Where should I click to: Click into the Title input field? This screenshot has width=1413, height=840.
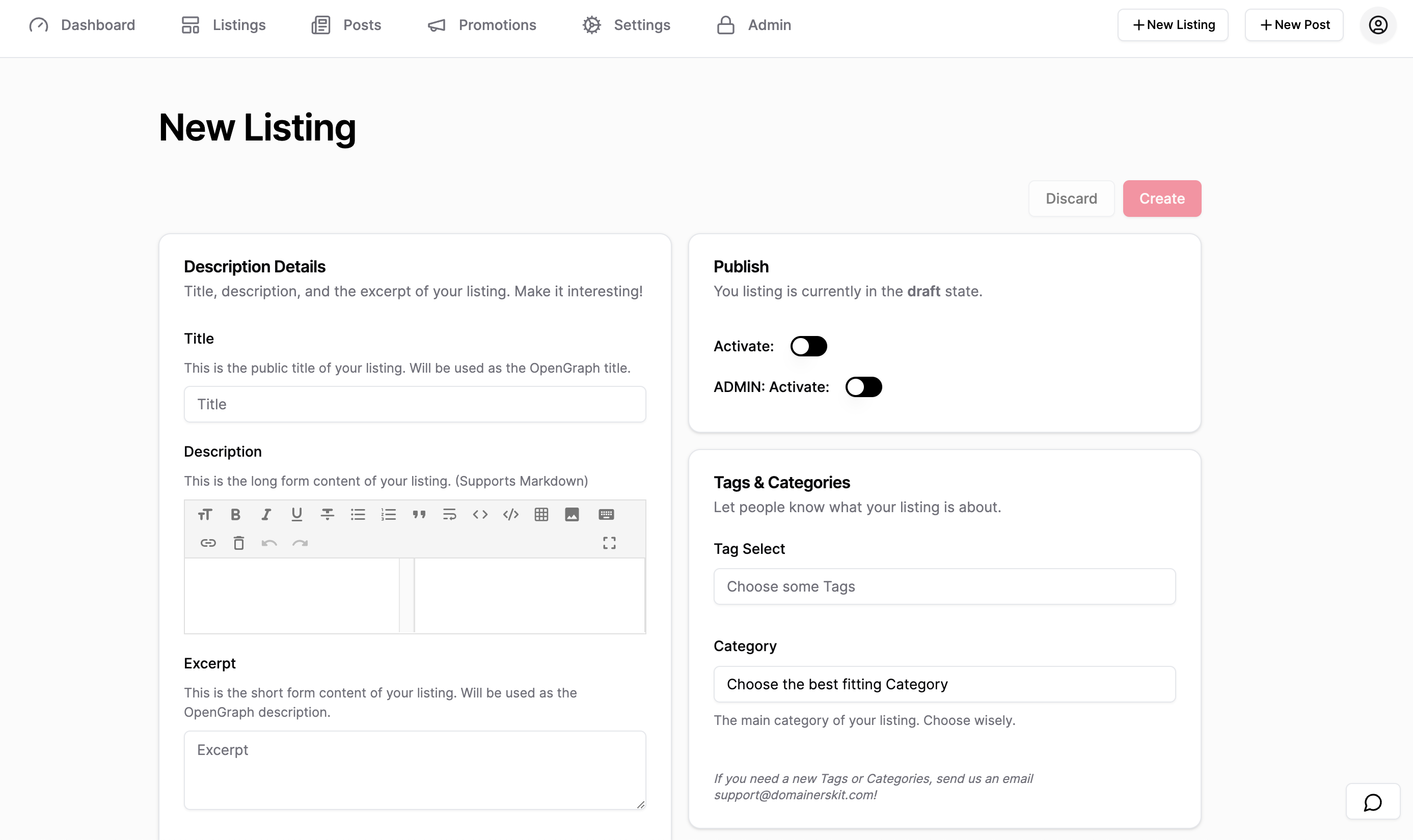tap(415, 404)
